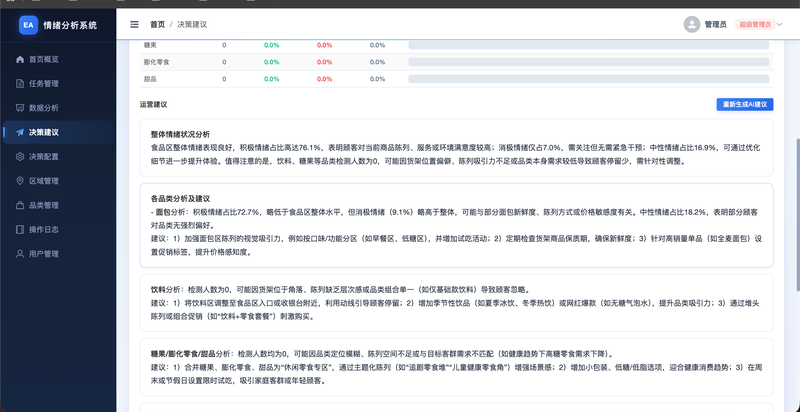Viewport: 800px width, 412px height.
Task: Click the 糖果 category cell
Action: click(150, 45)
